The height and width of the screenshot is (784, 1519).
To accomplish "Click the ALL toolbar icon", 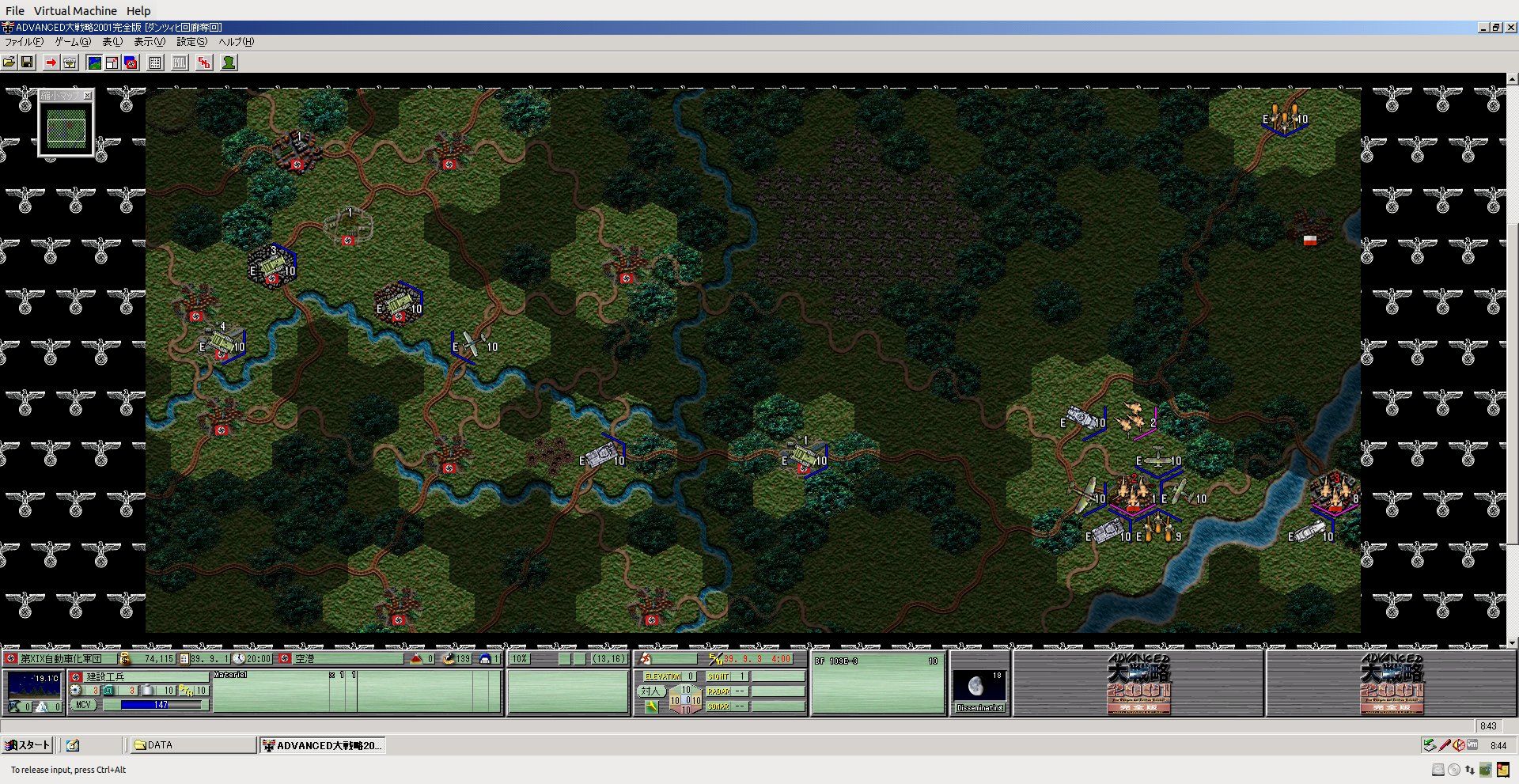I will click(180, 62).
